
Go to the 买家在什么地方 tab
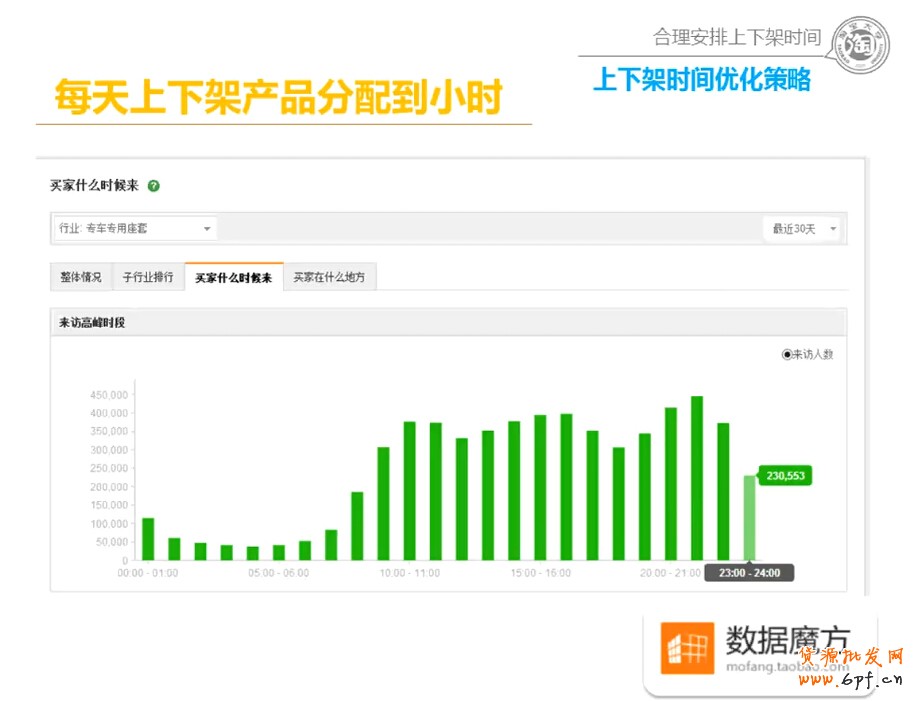coord(330,277)
